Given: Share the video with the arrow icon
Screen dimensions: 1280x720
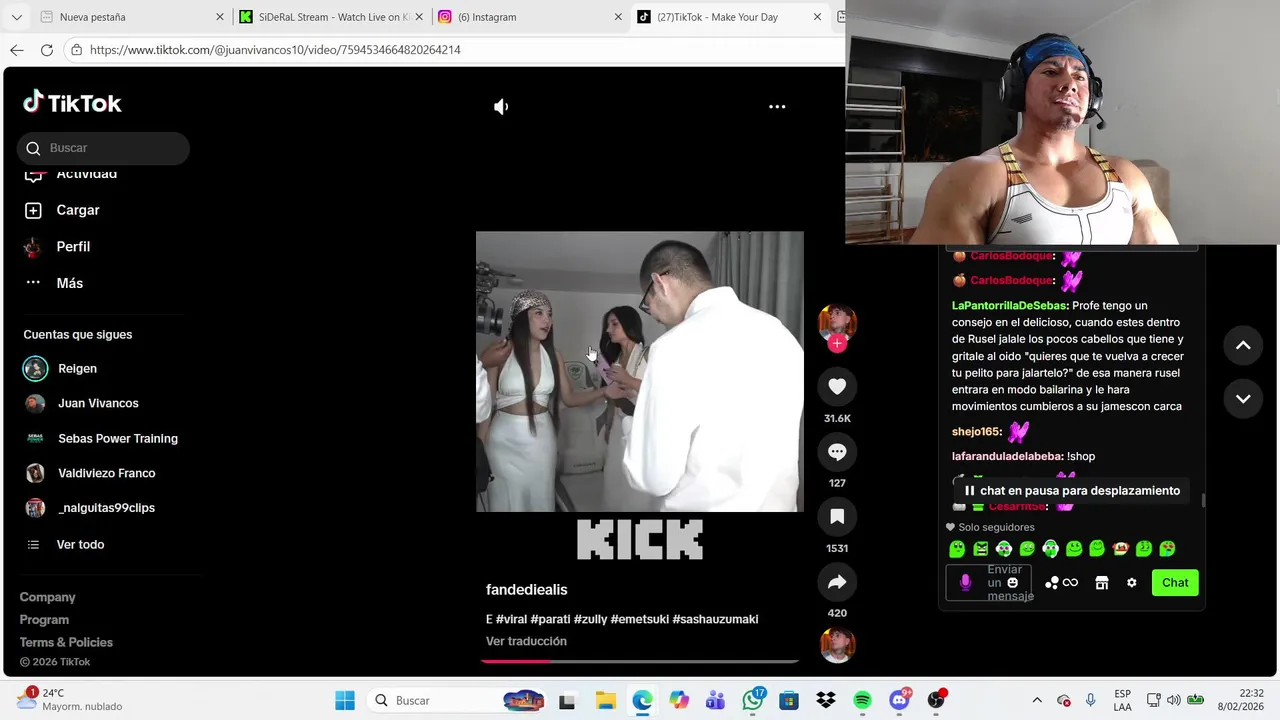Looking at the screenshot, I should 837,582.
